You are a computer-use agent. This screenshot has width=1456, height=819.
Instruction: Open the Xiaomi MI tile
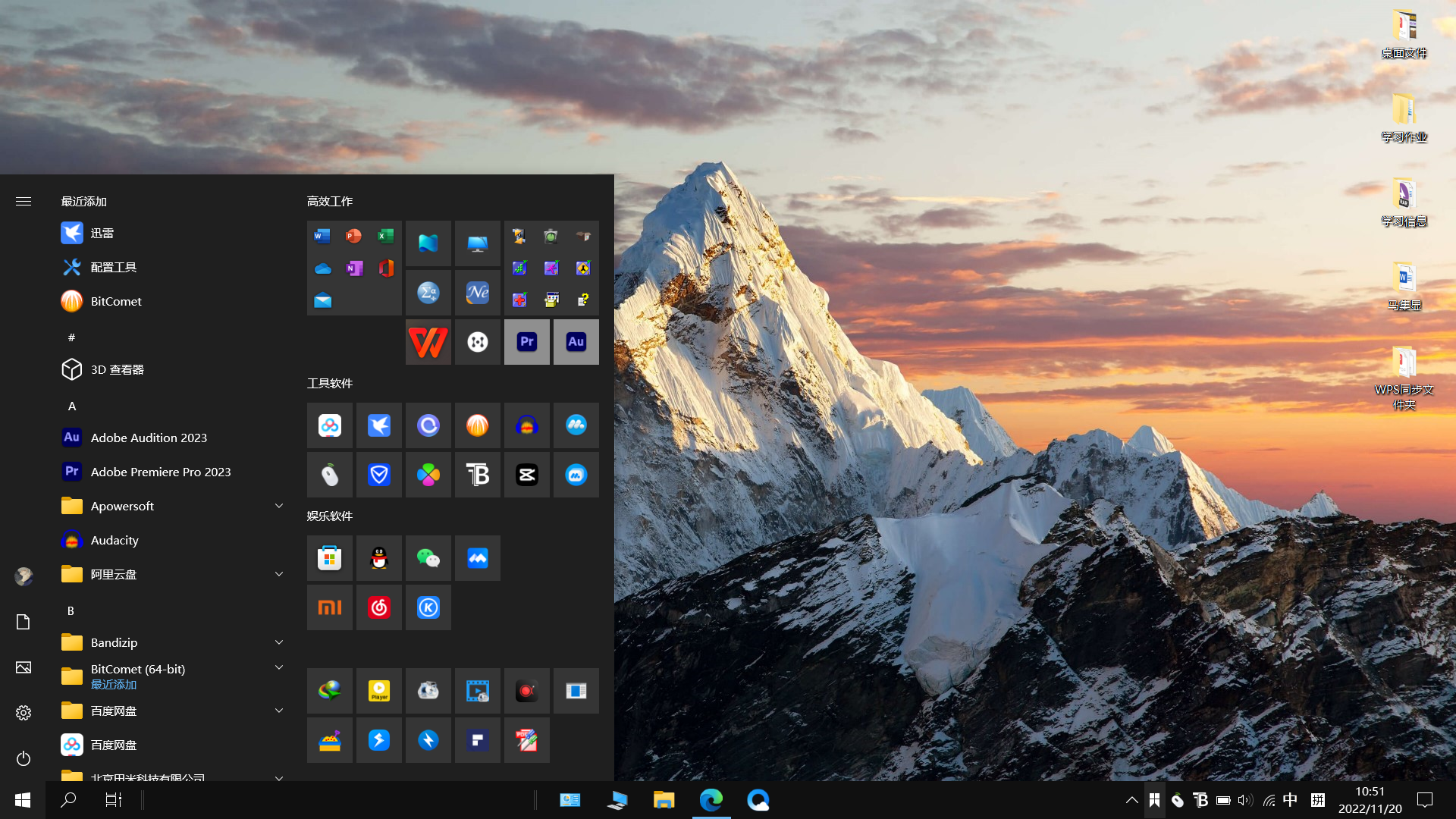coord(329,607)
